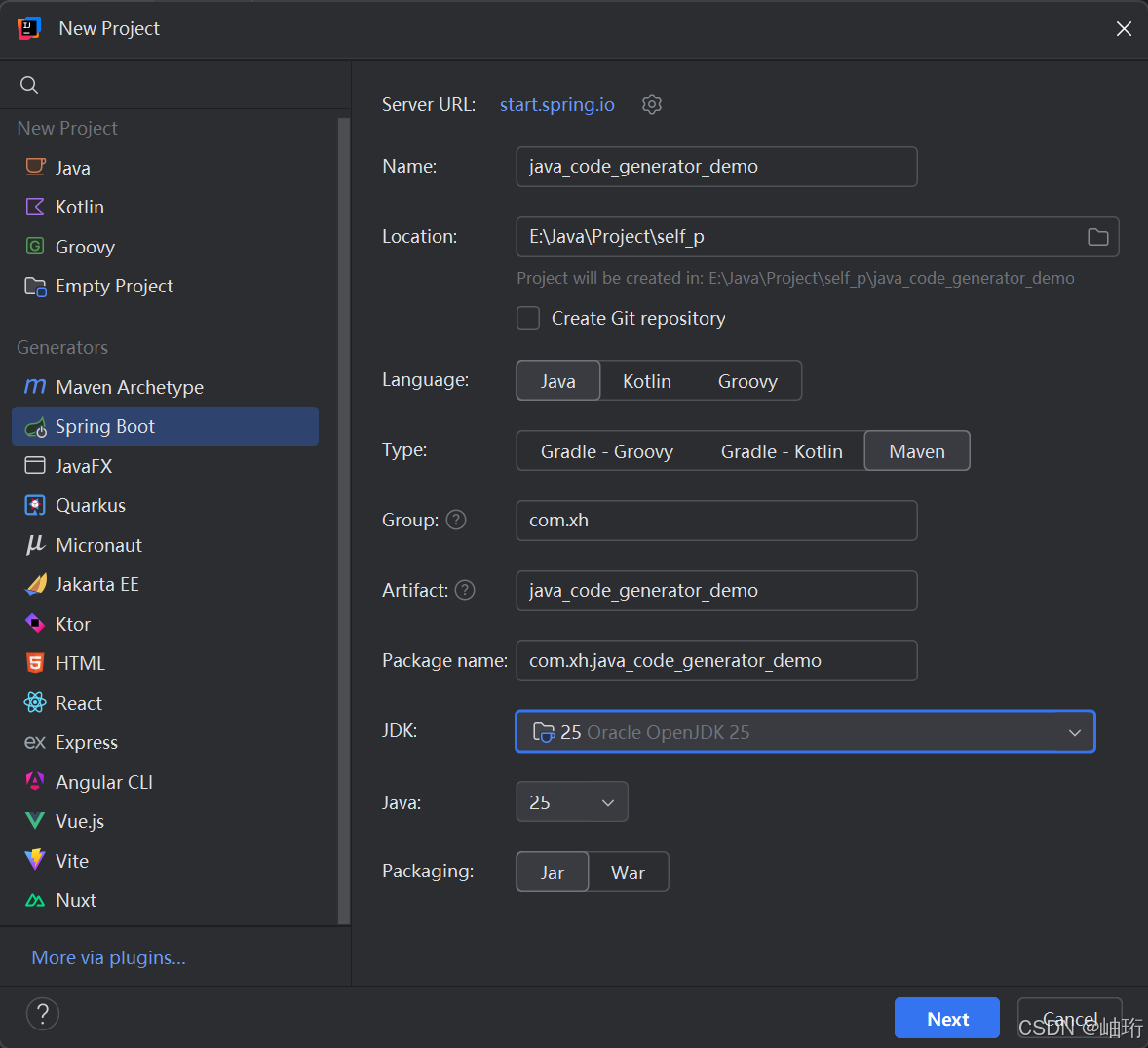Screen dimensions: 1148x1048
Task: Select Micronaut in generators list
Action: pos(166,545)
